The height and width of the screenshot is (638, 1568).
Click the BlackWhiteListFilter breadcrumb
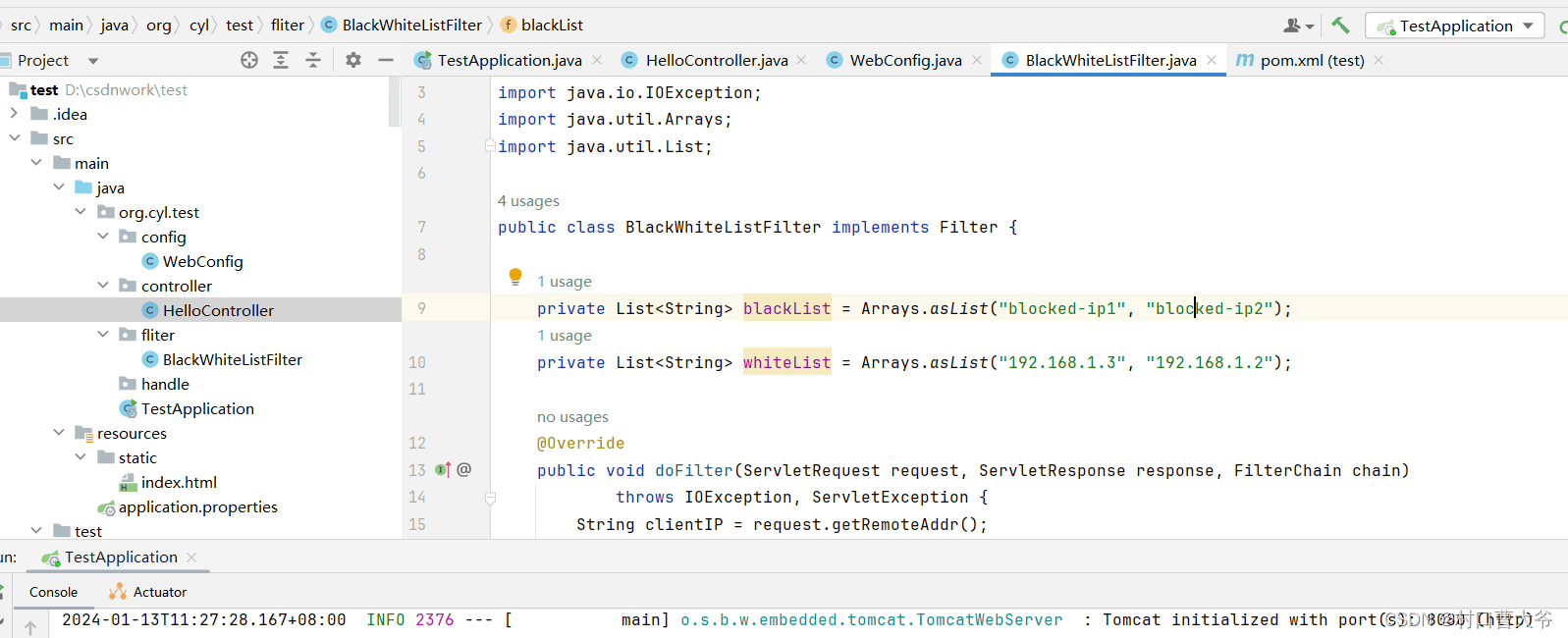click(x=402, y=26)
